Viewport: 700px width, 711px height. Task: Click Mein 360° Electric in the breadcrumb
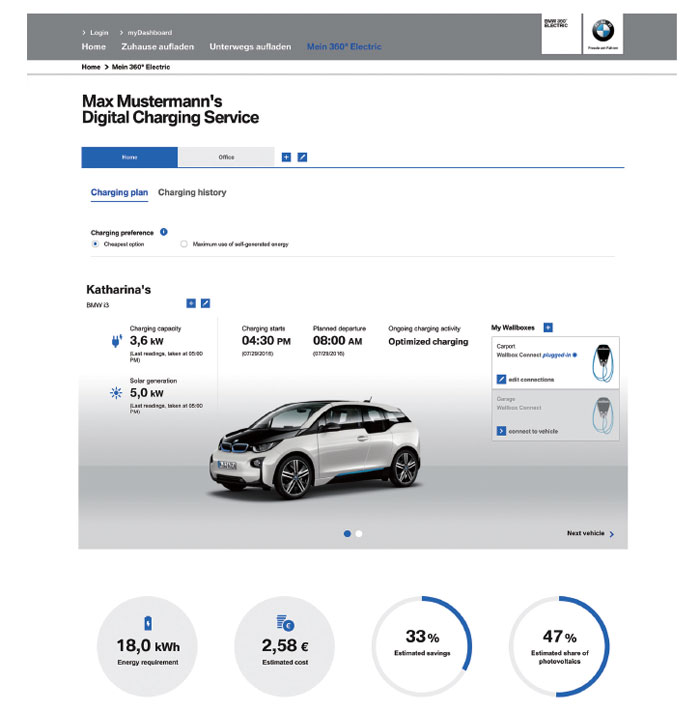pyautogui.click(x=141, y=67)
